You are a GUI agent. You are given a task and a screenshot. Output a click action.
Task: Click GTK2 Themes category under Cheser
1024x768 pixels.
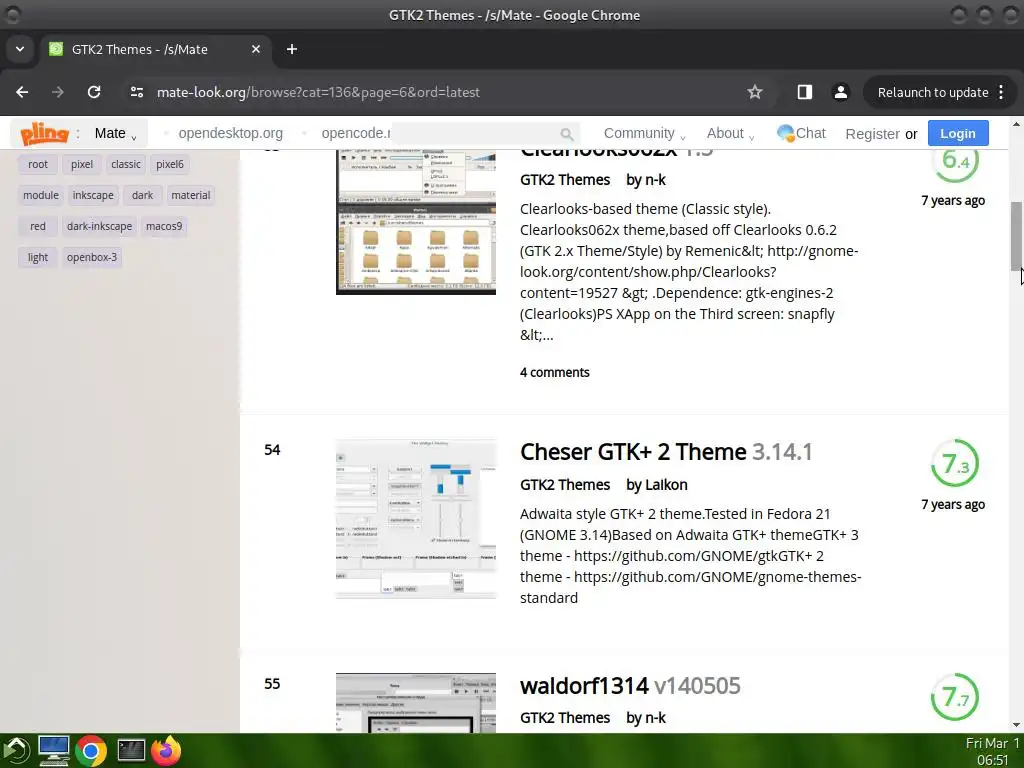565,485
